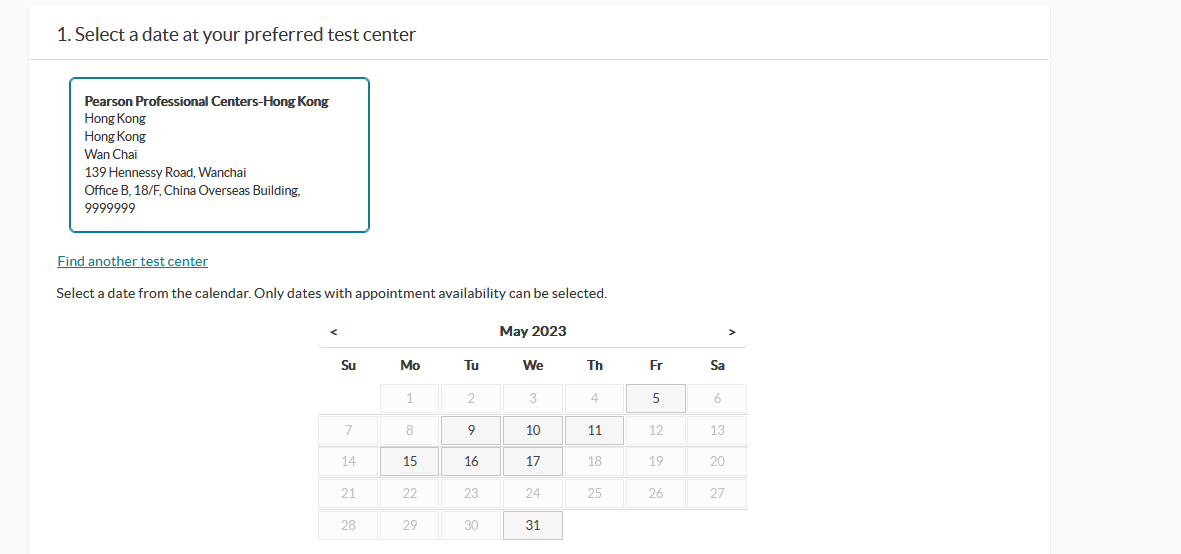This screenshot has width=1181, height=554.
Task: Choose May 10 in the calendar
Action: (533, 431)
